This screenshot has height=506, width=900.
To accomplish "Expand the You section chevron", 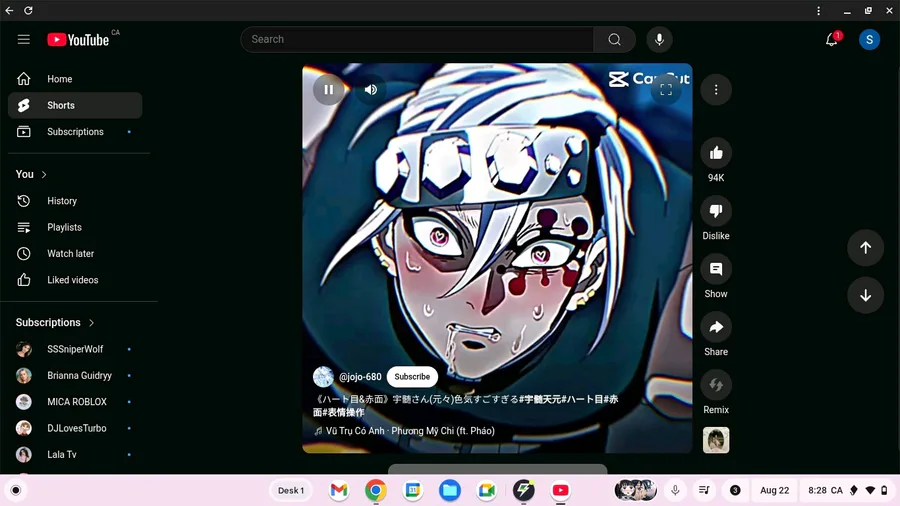I will click(44, 174).
